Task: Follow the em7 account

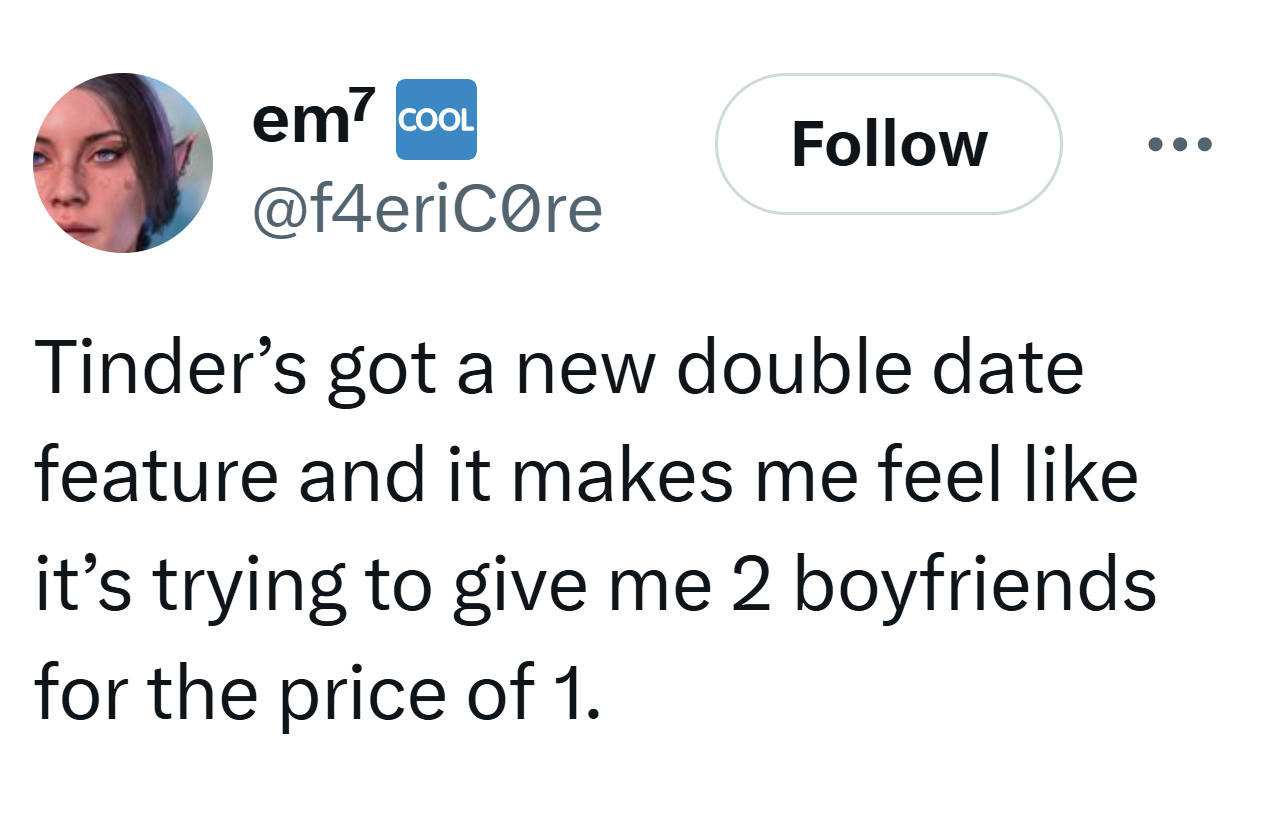Action: (889, 144)
